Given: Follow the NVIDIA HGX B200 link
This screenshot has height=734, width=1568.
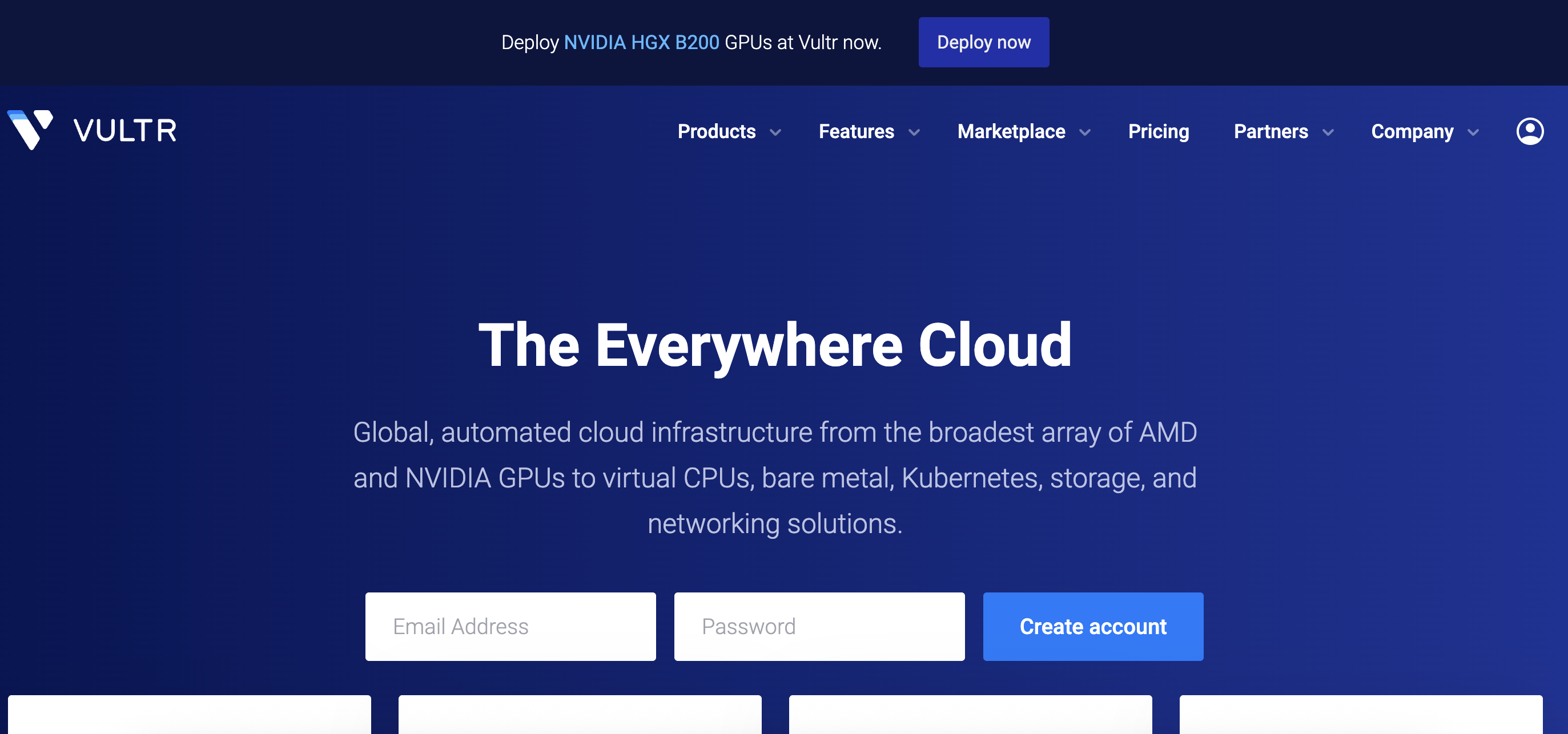Looking at the screenshot, I should [641, 43].
